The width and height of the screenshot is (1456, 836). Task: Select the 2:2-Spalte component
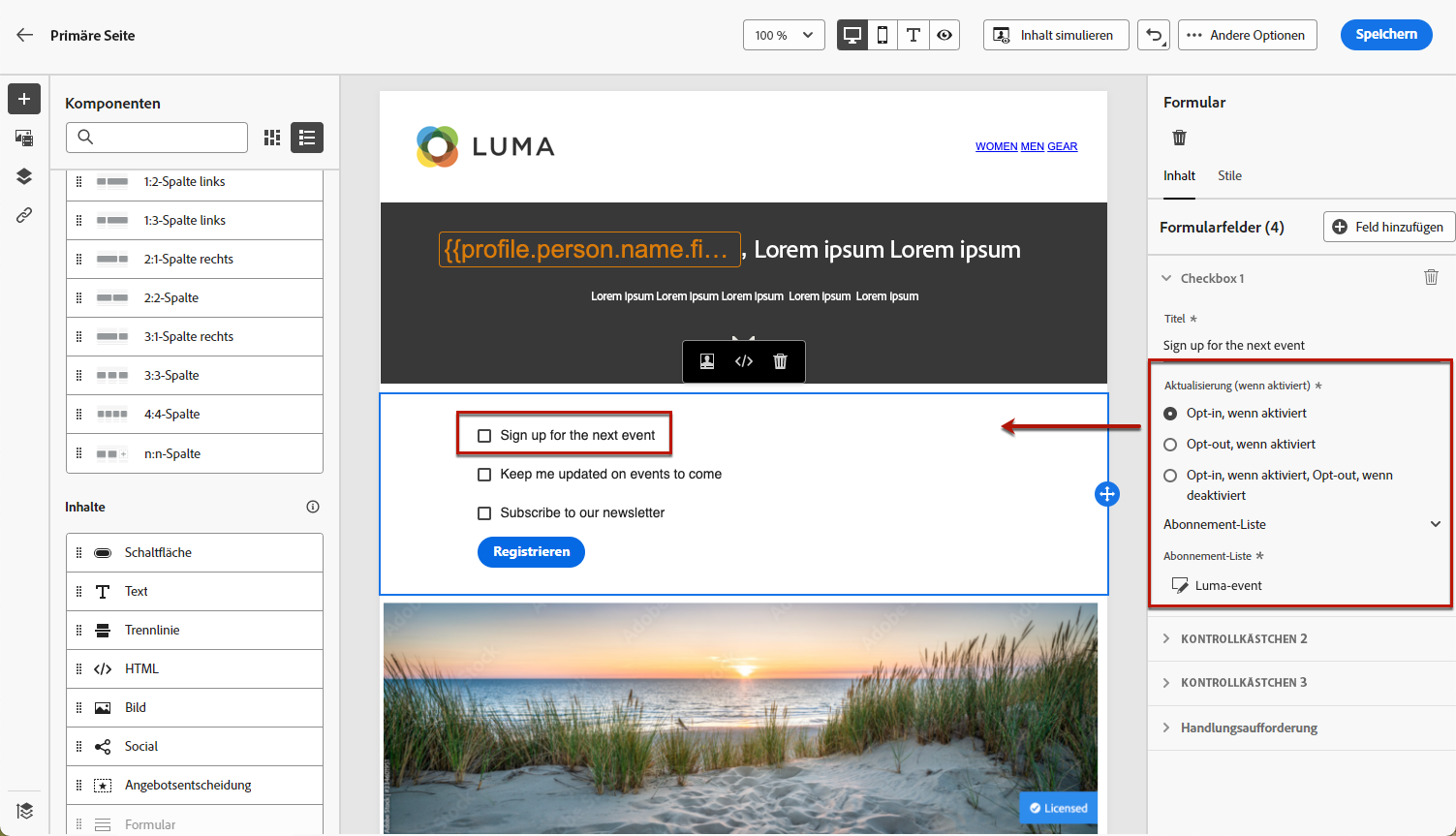click(195, 298)
